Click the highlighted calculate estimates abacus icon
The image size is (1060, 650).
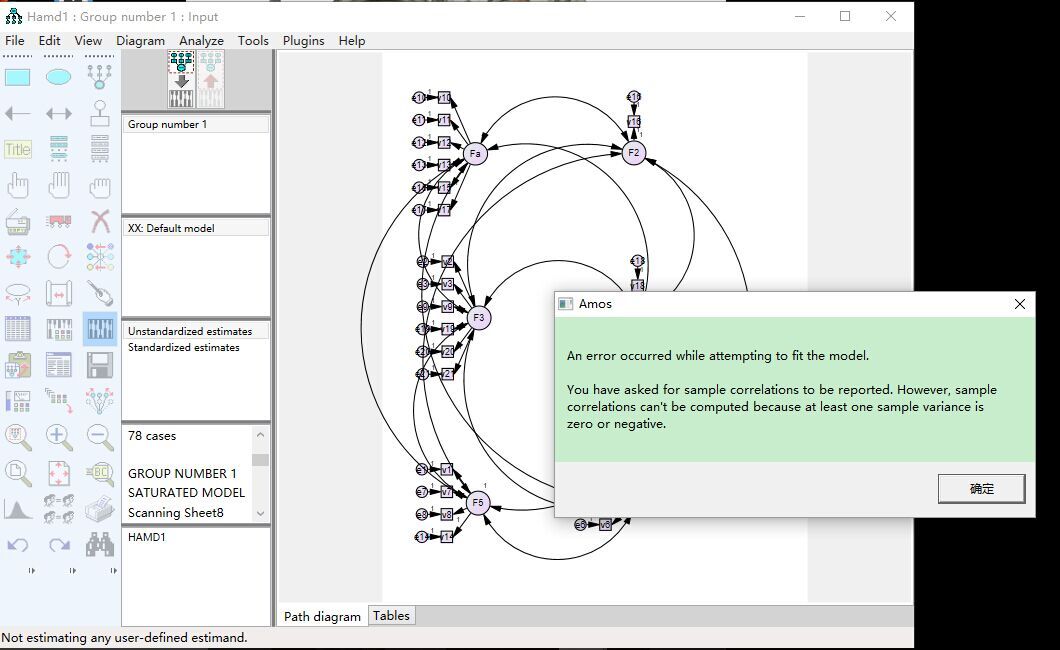(100, 329)
